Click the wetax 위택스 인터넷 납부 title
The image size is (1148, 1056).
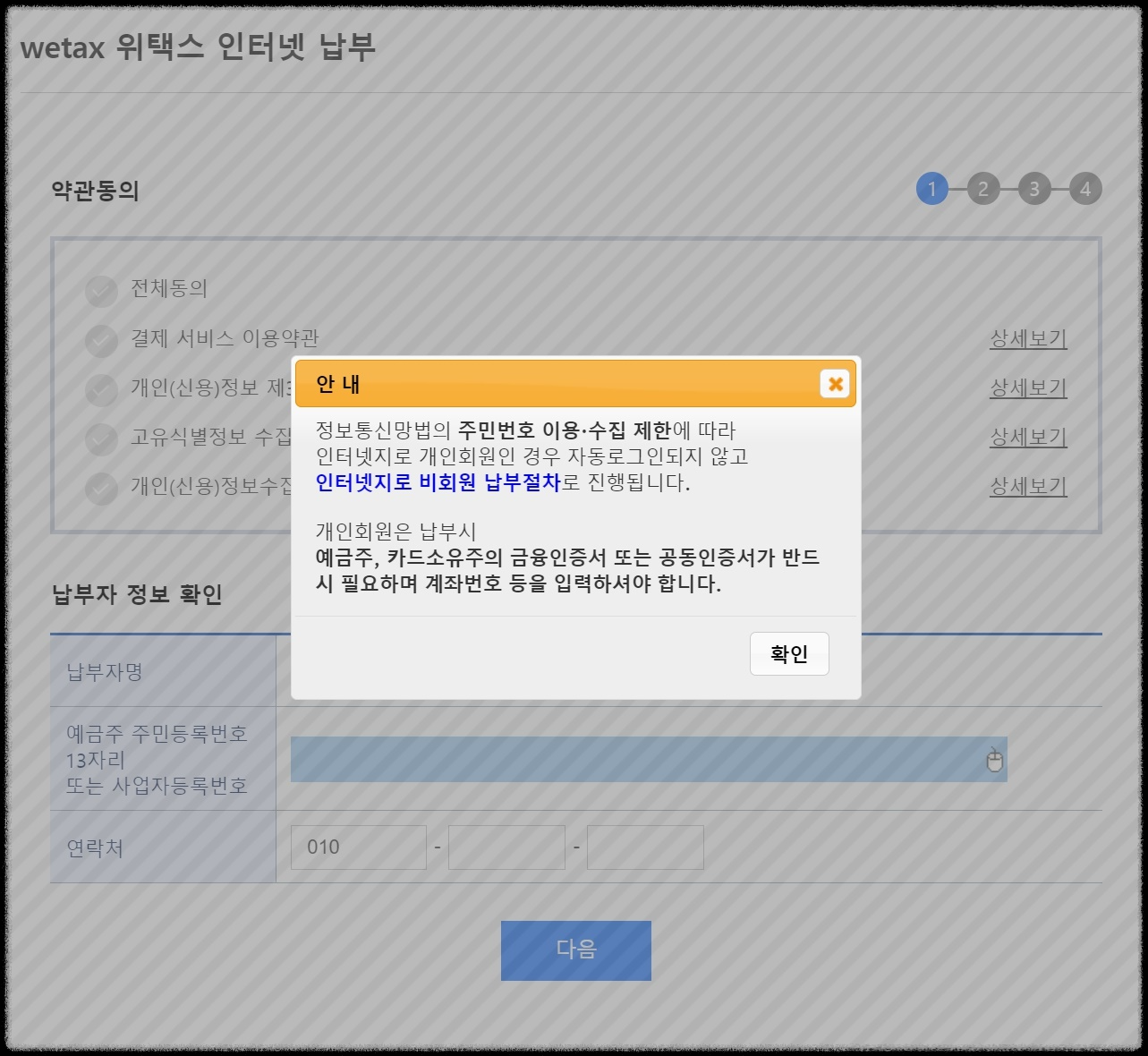(198, 47)
